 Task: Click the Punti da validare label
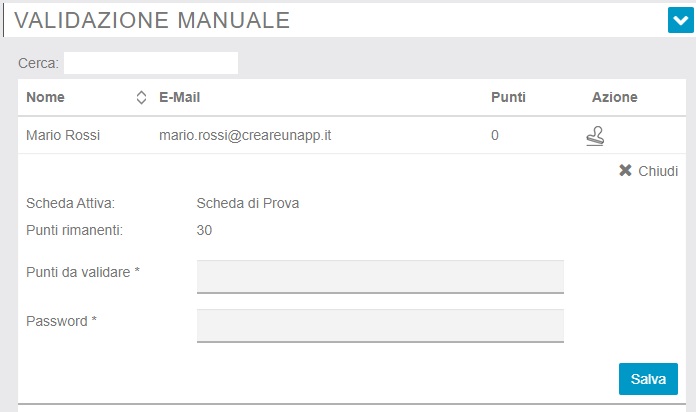(82, 272)
